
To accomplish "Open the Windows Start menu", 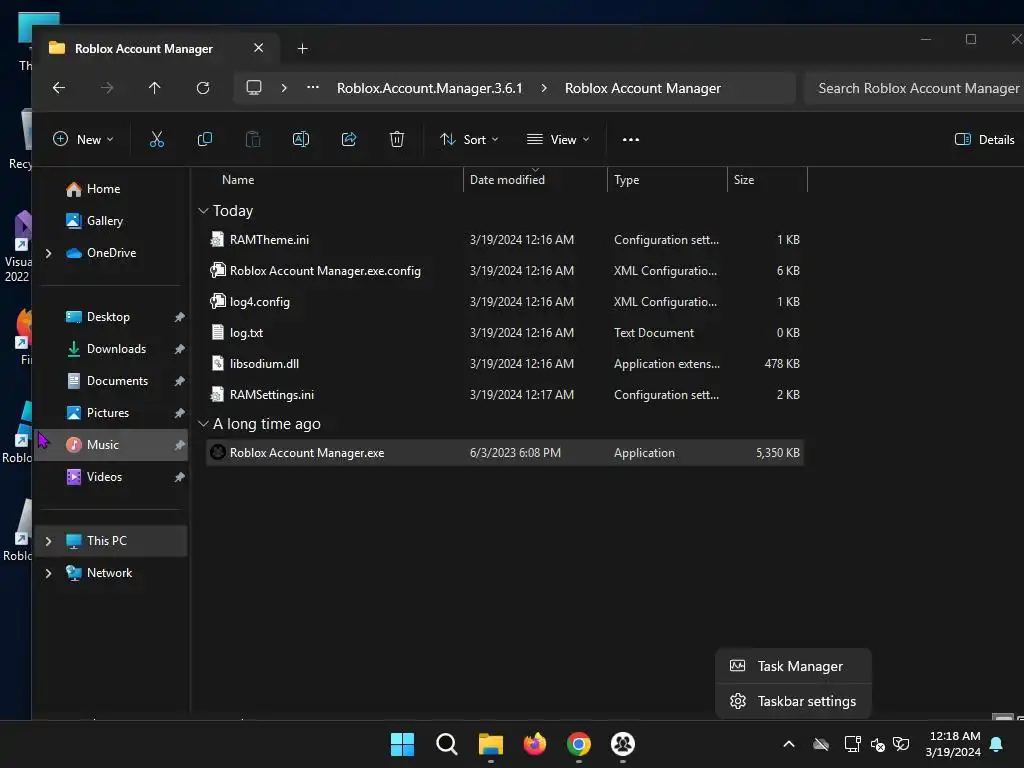I will (402, 744).
